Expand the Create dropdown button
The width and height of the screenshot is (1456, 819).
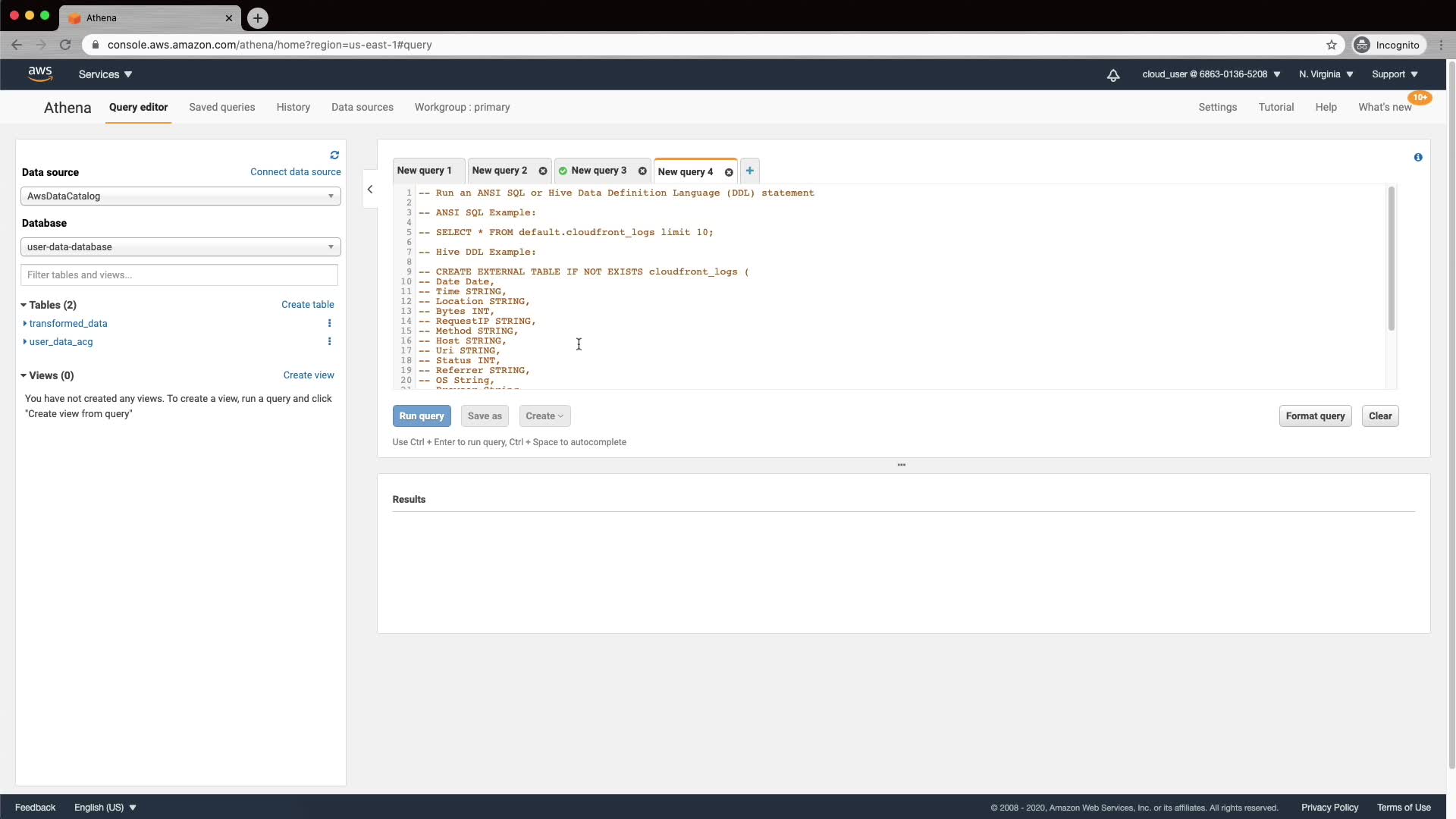point(544,416)
